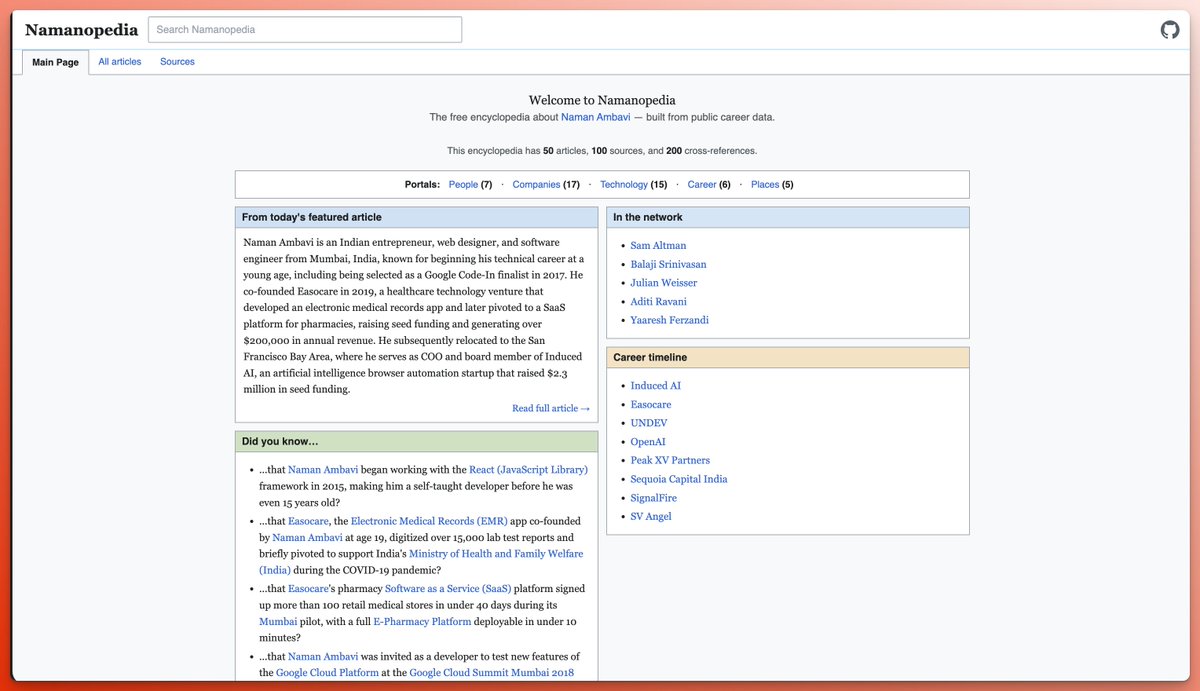Select Induced AI in Career timeline

[655, 386]
